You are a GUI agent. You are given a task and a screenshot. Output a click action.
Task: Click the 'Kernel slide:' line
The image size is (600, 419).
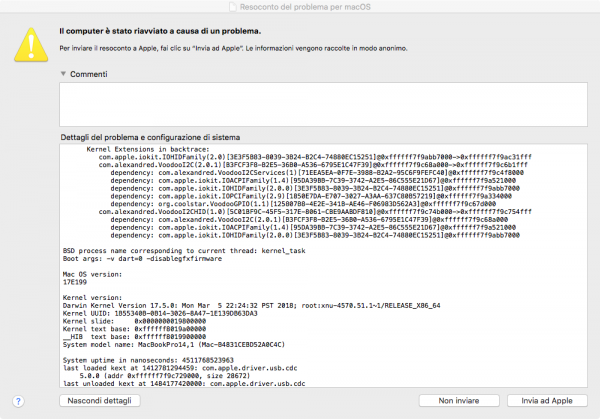[134, 321]
